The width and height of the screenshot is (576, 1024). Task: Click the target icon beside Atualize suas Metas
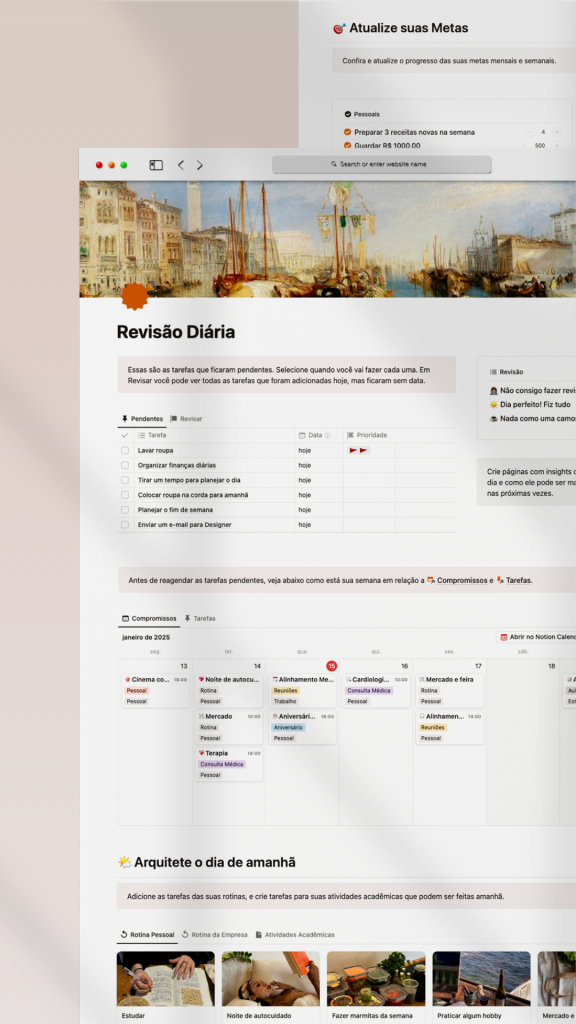[x=339, y=28]
